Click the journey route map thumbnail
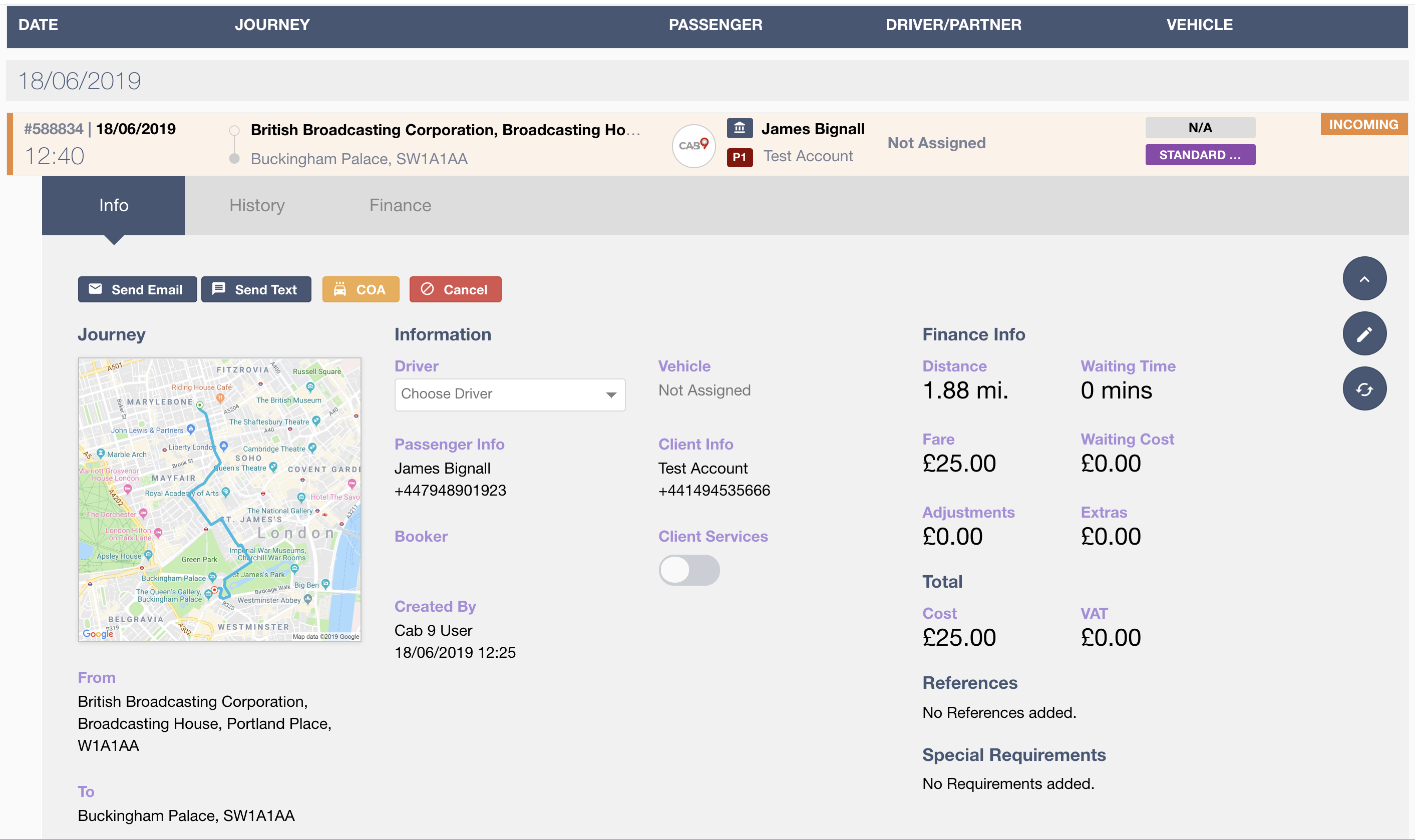 pos(220,499)
